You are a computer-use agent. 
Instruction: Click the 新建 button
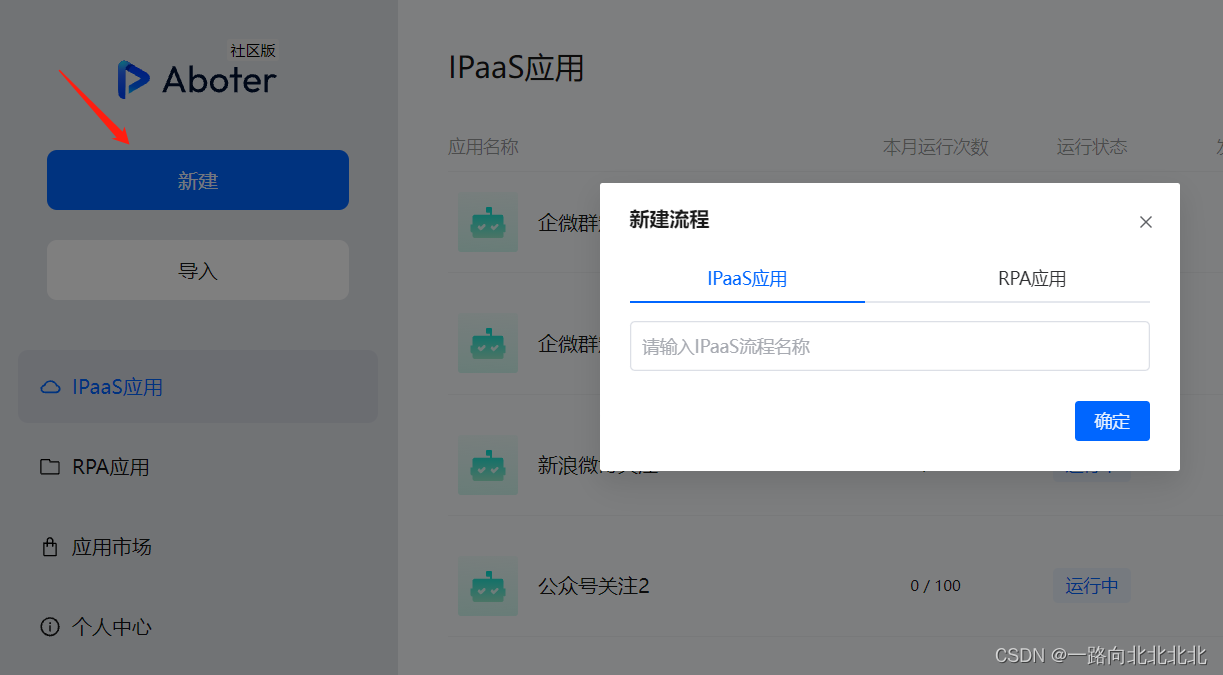[x=197, y=179]
